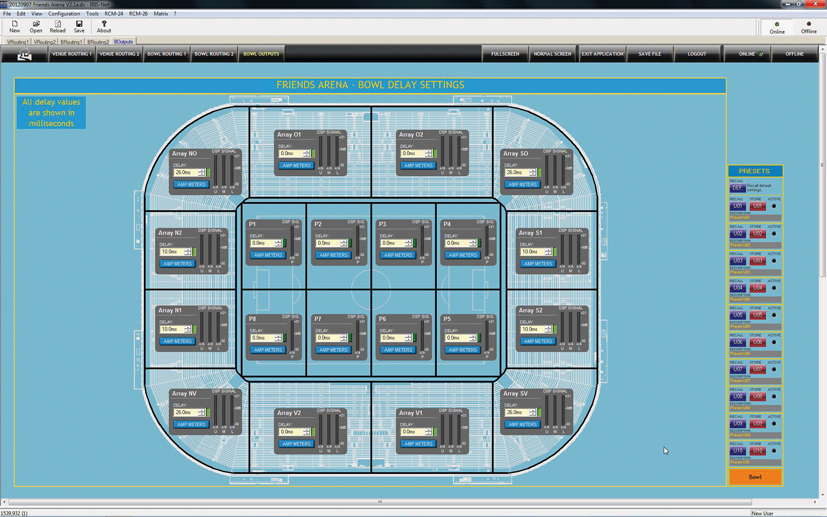Adjust Array O1 delay with stepper arrows

click(x=306, y=154)
